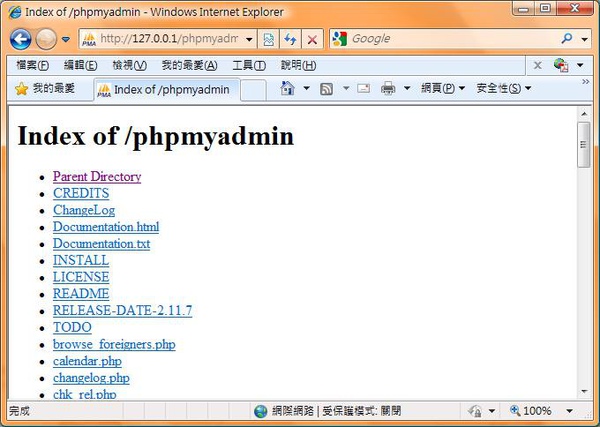Open the 安全性(S) safety menu

pos(504,88)
